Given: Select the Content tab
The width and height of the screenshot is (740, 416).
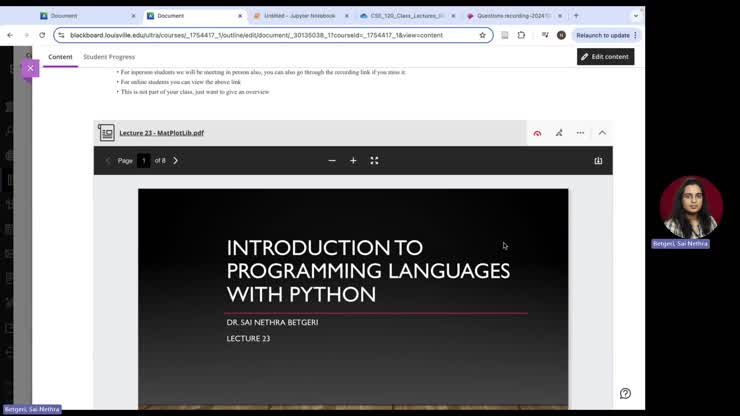Looking at the screenshot, I should [x=60, y=57].
